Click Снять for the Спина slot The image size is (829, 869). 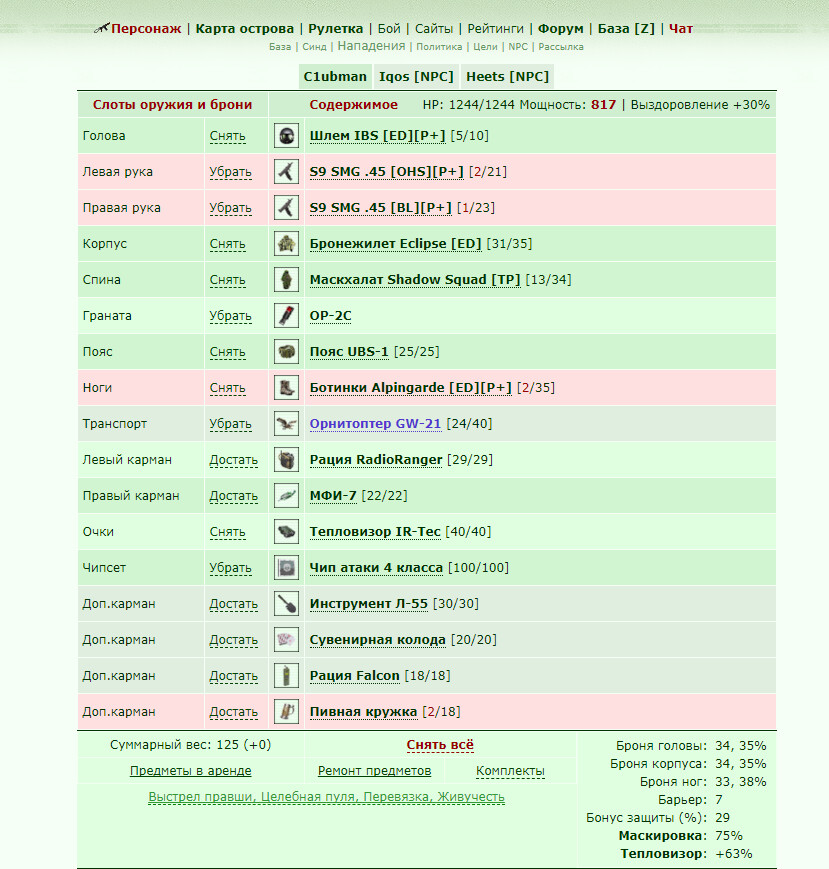point(227,280)
